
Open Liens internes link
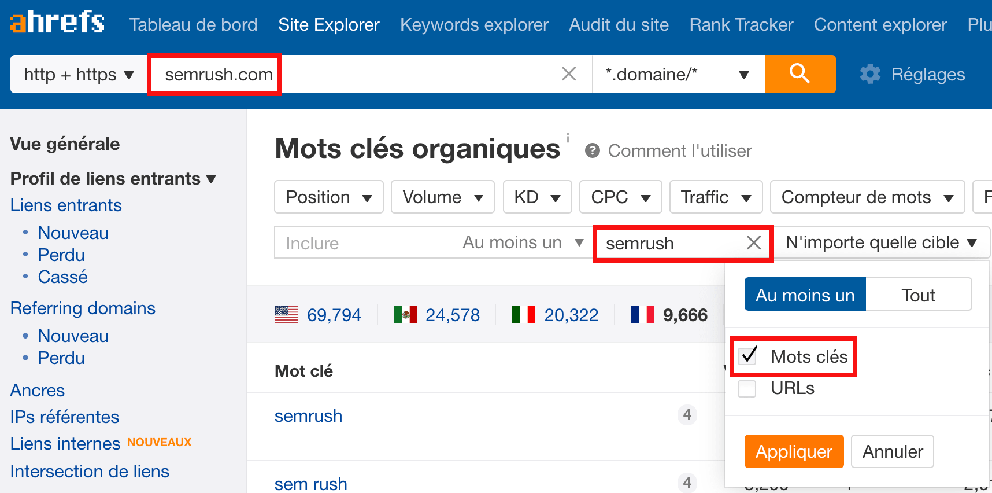(x=65, y=444)
